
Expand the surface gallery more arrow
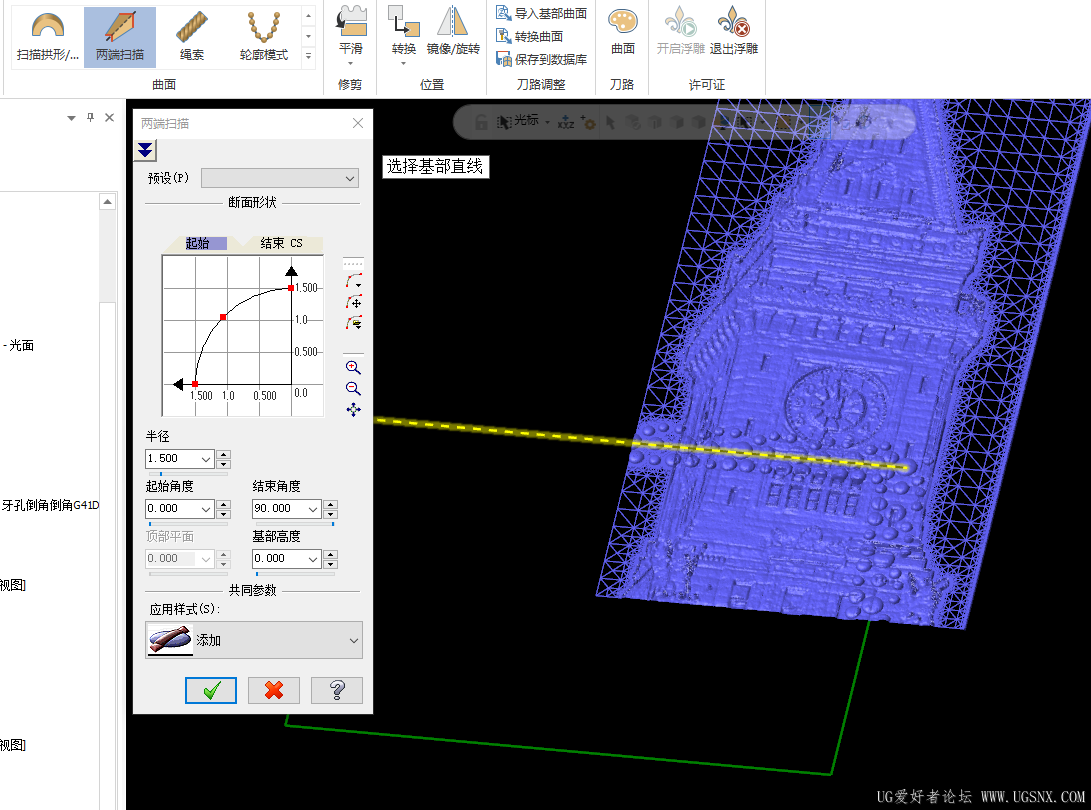308,56
